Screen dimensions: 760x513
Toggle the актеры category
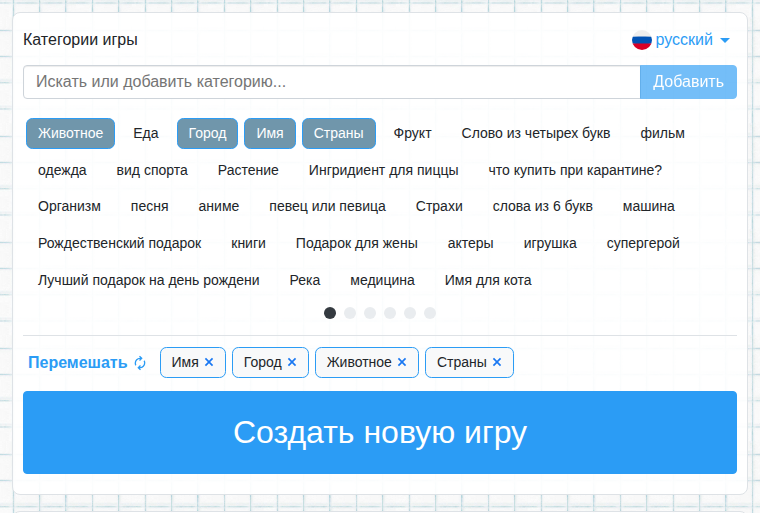pyautogui.click(x=470, y=243)
